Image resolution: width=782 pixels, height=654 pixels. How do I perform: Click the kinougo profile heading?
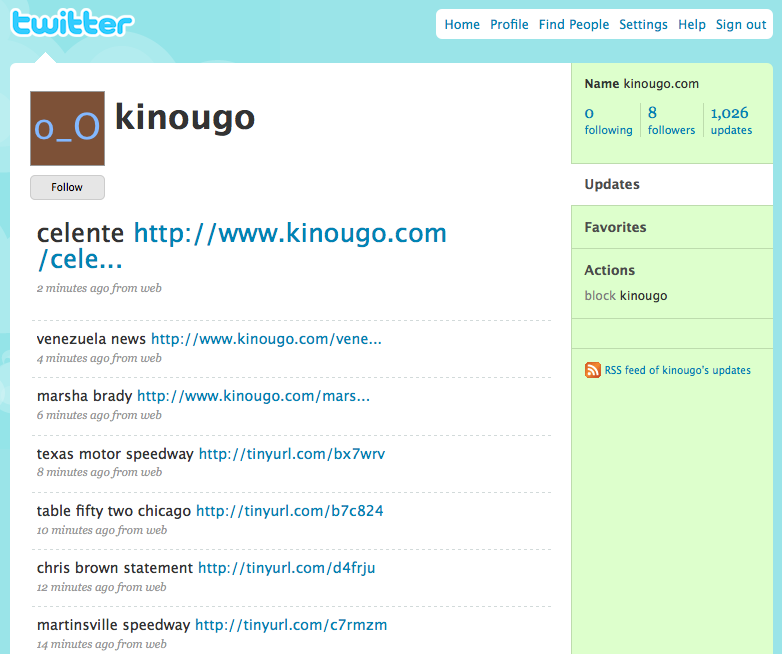(x=185, y=119)
